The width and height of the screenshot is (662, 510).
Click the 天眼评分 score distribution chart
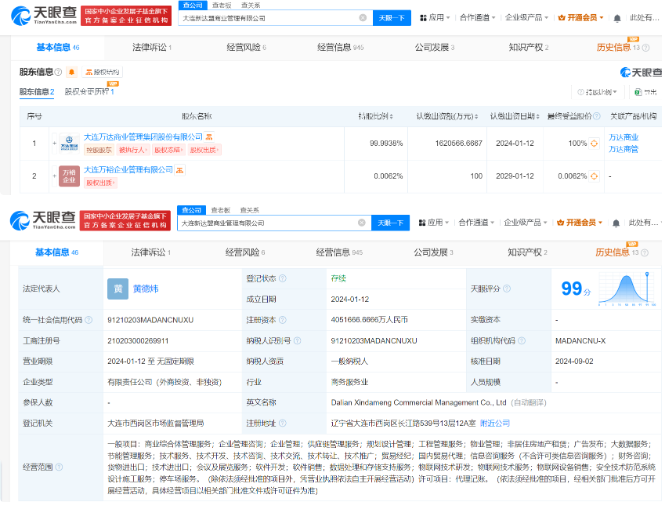click(627, 289)
